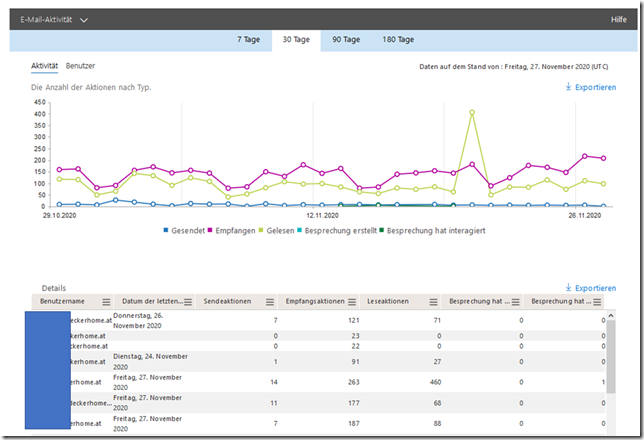Switch to the 180 Tage period tab
Viewport: 644px width, 440px height.
tap(398, 39)
